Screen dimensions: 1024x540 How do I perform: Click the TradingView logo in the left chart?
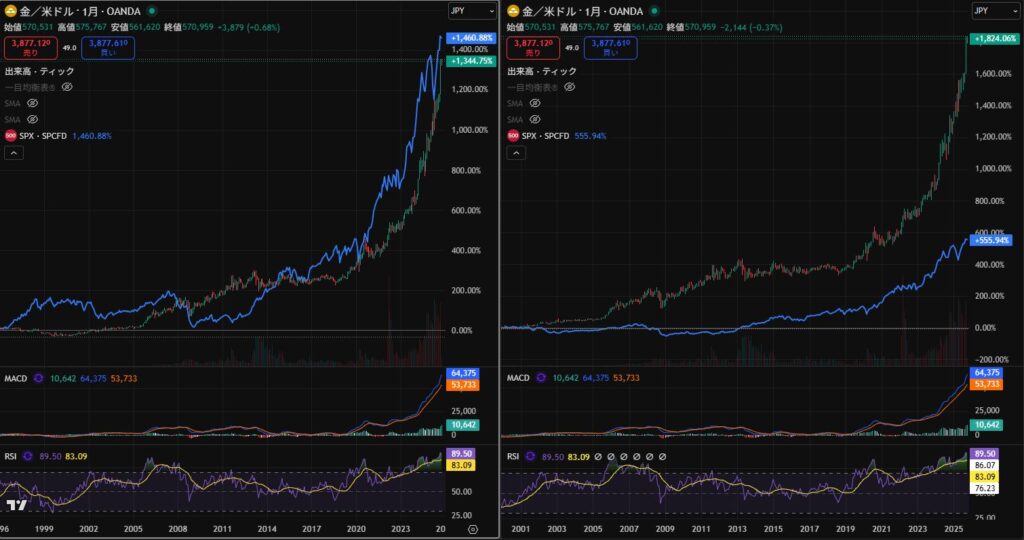click(x=14, y=506)
